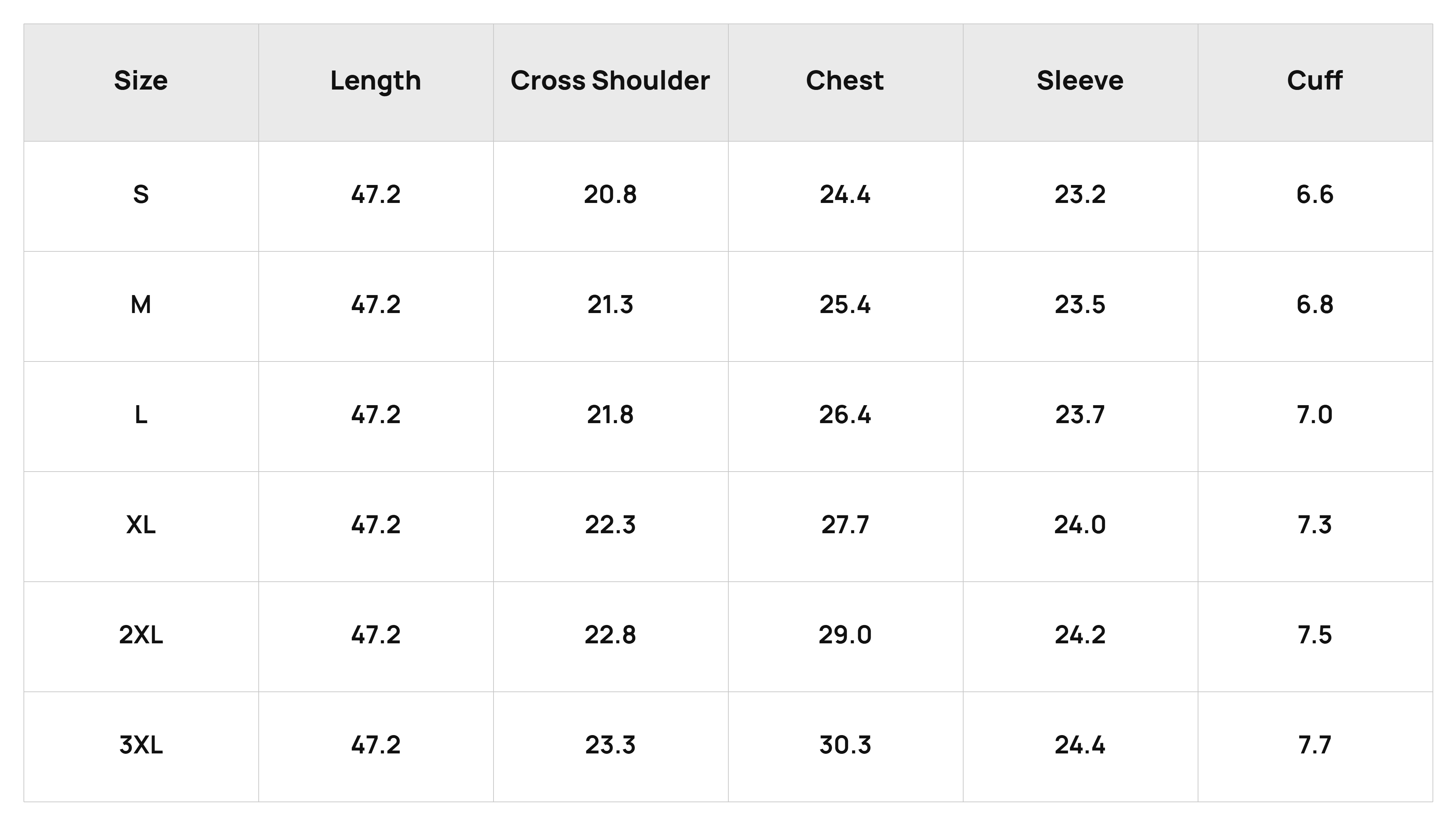The width and height of the screenshot is (1456, 825).
Task: Select the XL size row label
Action: 141,525
